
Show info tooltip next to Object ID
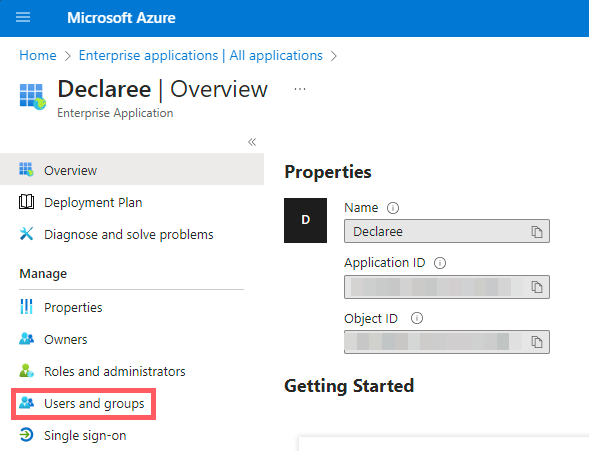click(417, 318)
